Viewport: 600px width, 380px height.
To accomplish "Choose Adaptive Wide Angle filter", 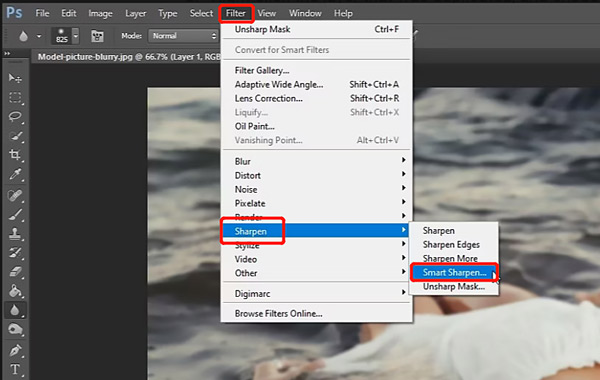I will tap(316, 85).
